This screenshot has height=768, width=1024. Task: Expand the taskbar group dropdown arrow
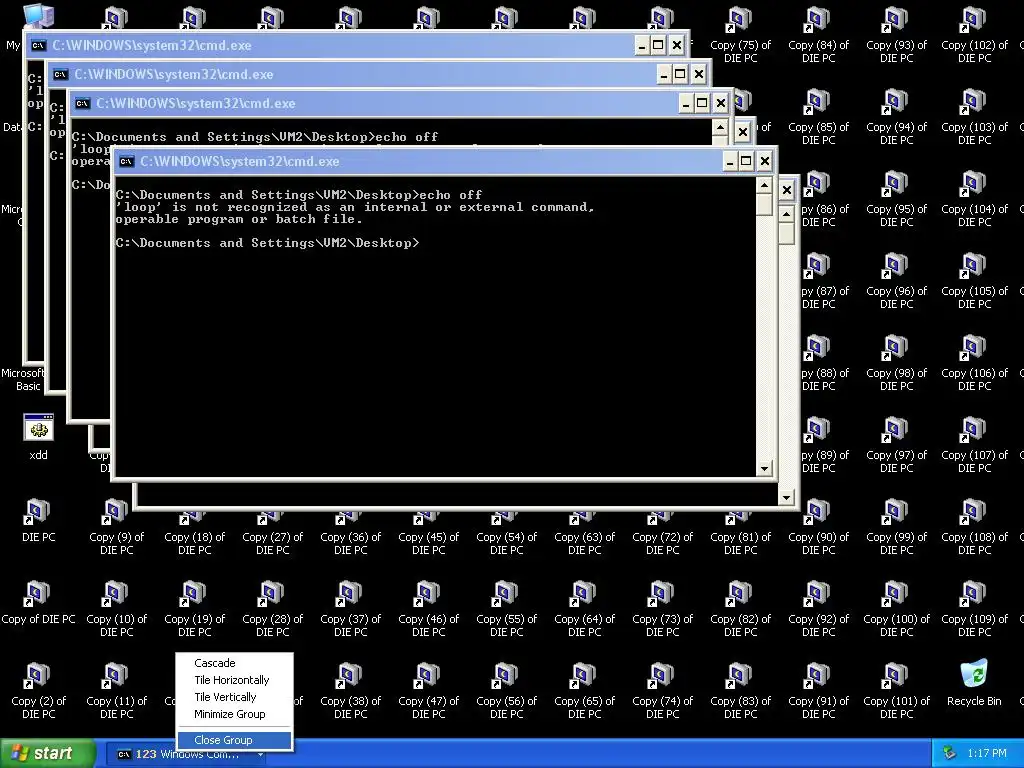point(260,755)
